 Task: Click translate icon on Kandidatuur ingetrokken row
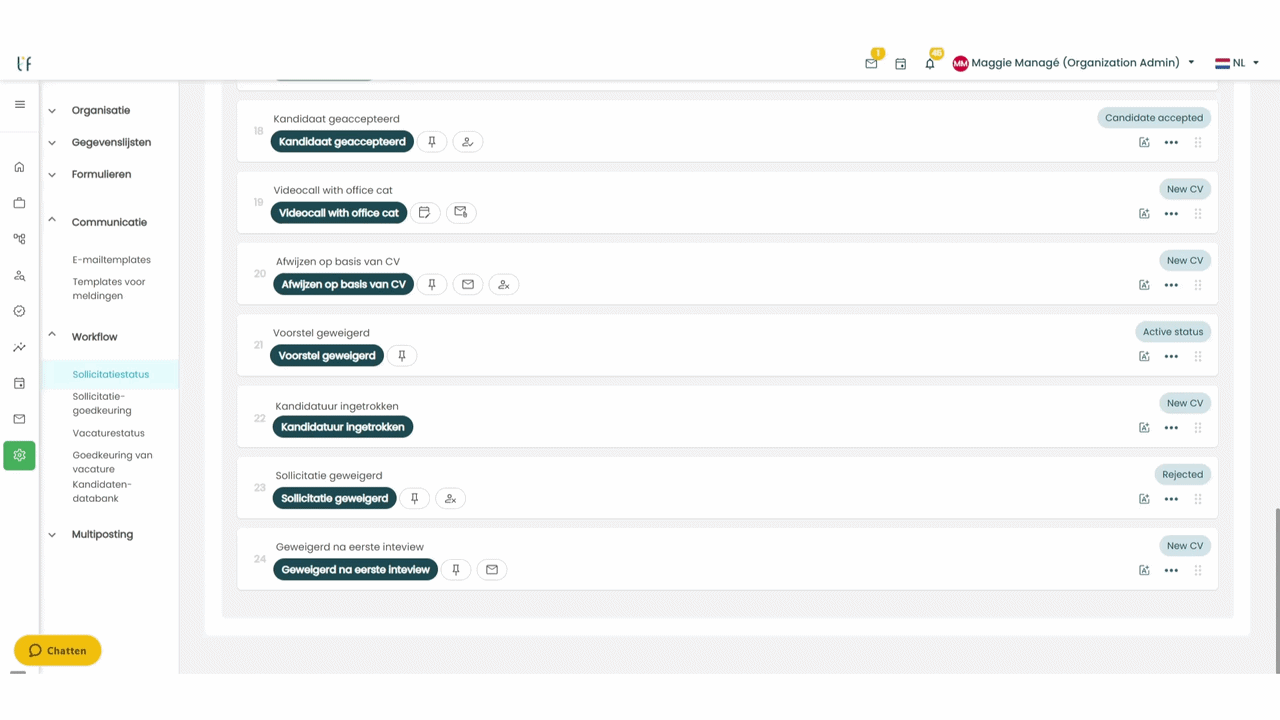coord(1144,428)
